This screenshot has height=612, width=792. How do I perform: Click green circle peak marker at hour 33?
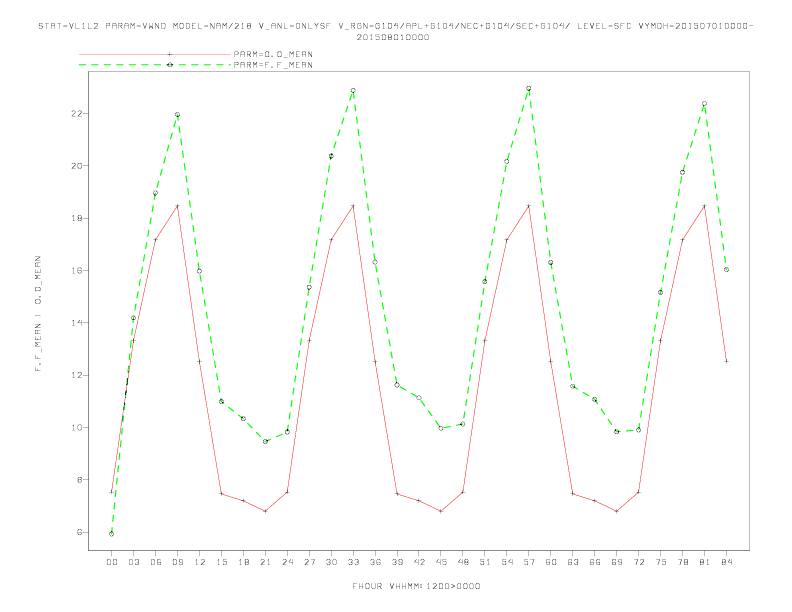(x=353, y=90)
